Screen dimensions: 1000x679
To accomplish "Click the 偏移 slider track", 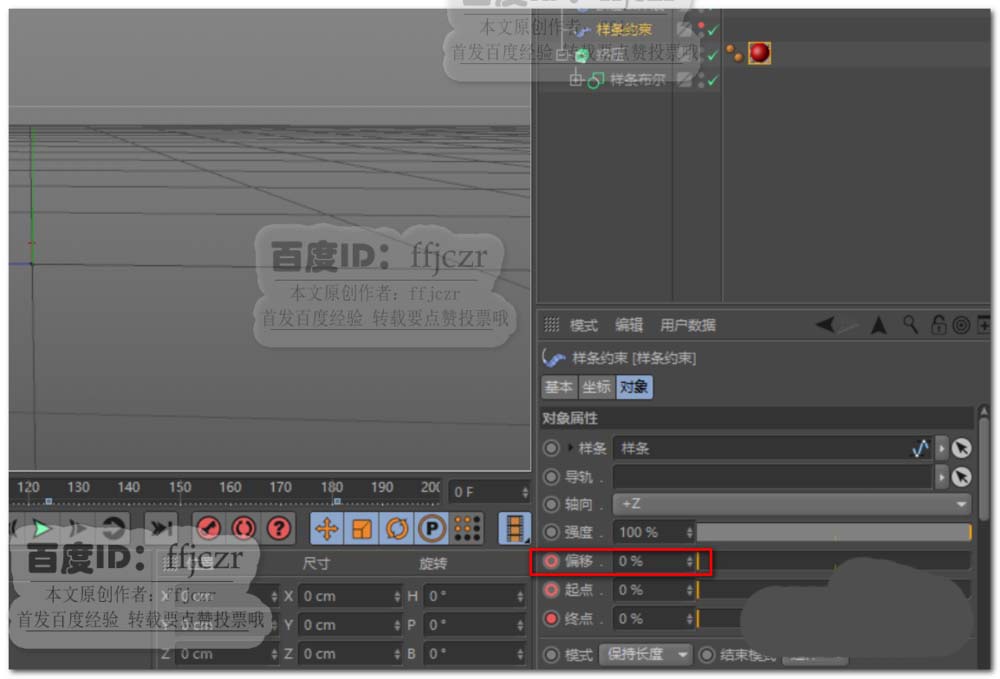I will click(834, 561).
